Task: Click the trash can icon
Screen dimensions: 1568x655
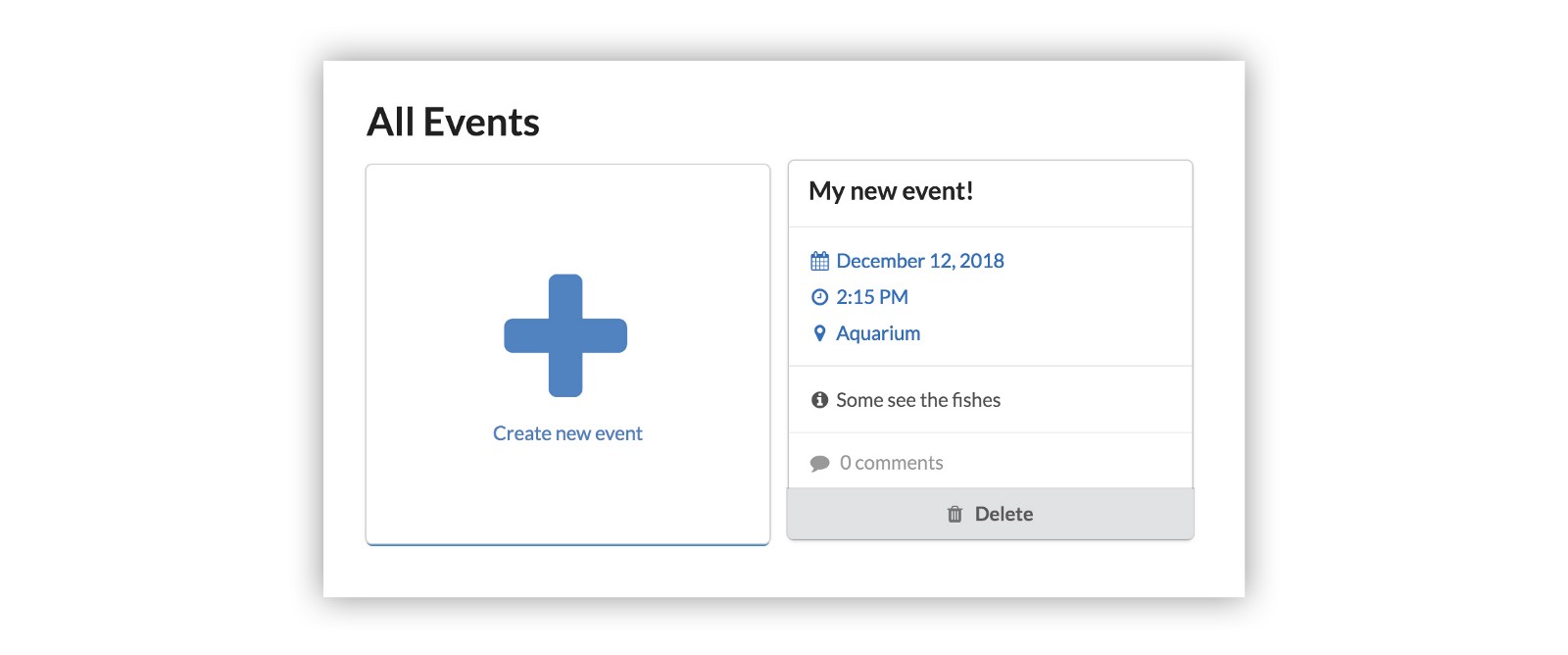Action: click(955, 514)
